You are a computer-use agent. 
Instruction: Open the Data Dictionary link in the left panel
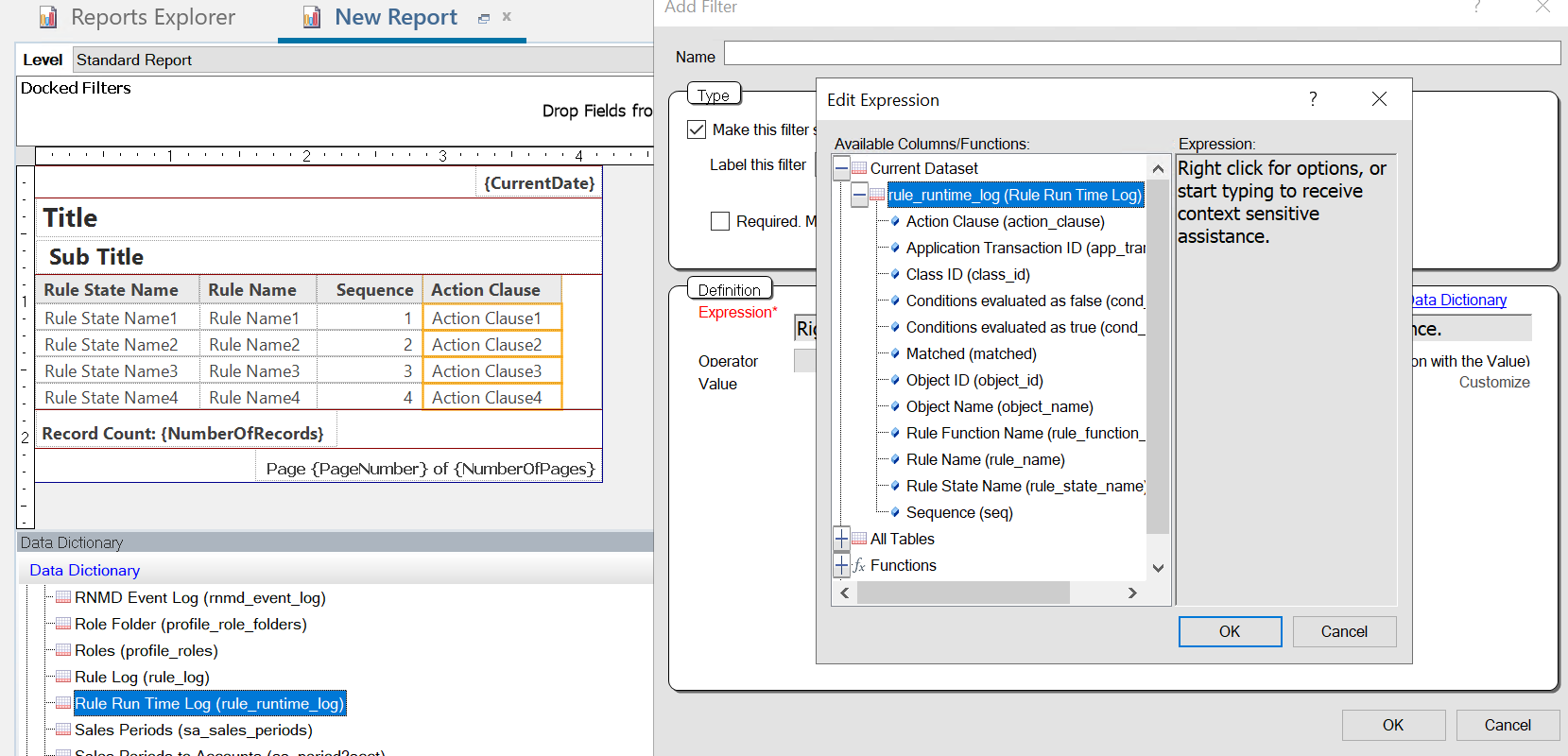click(x=84, y=570)
